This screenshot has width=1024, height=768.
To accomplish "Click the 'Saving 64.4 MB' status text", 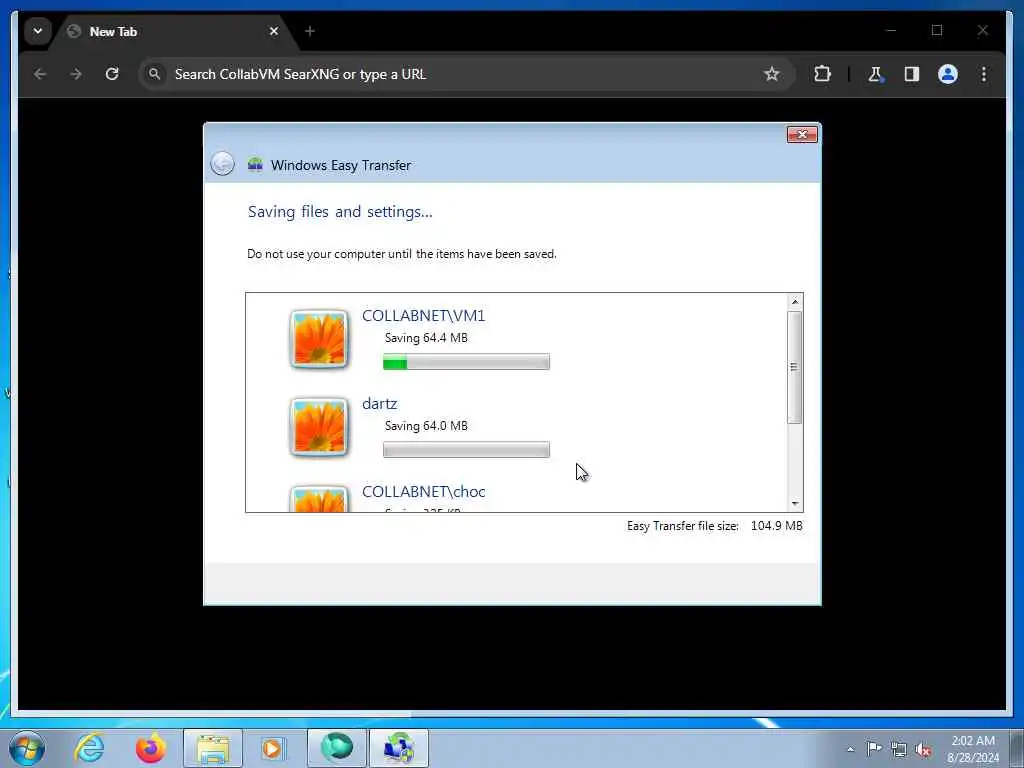I will [x=426, y=338].
